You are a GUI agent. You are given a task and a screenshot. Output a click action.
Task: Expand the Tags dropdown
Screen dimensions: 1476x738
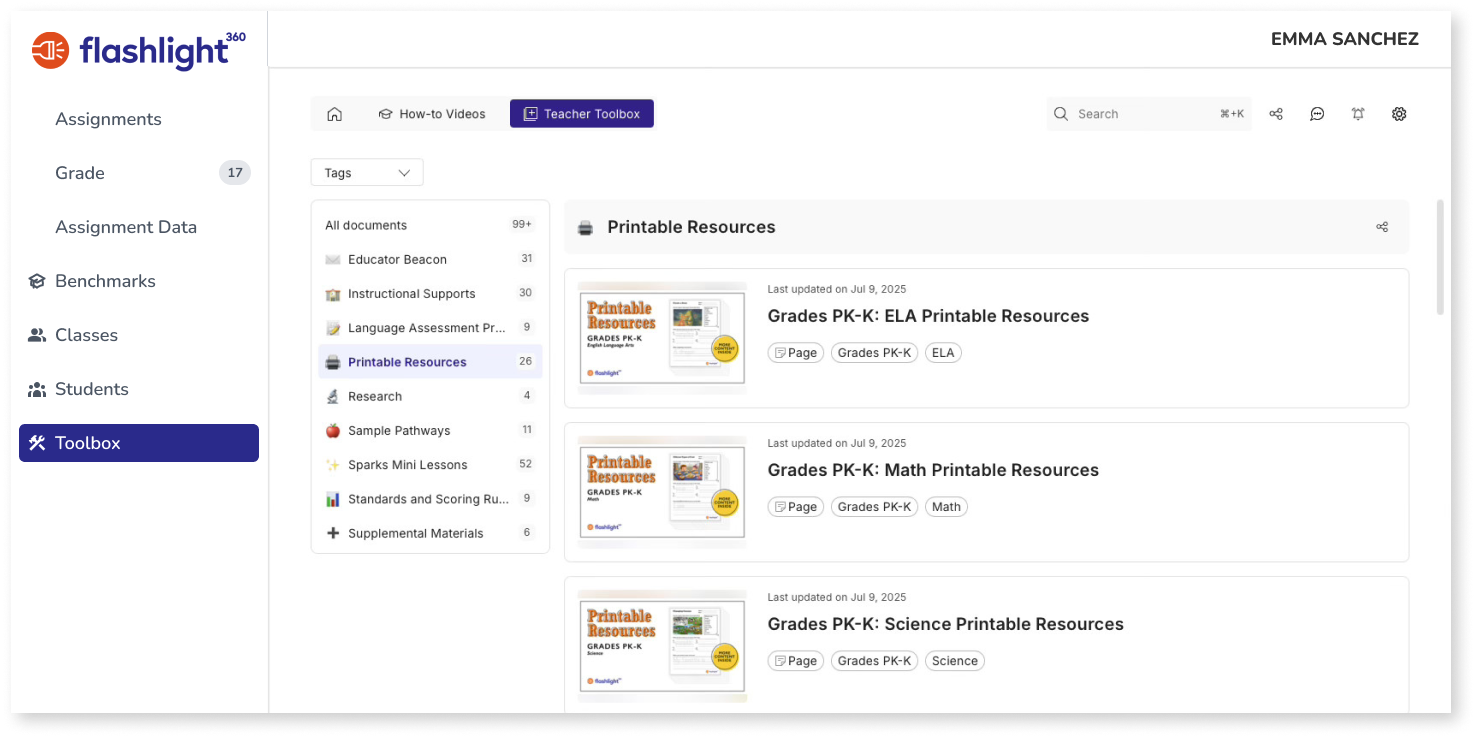[367, 173]
